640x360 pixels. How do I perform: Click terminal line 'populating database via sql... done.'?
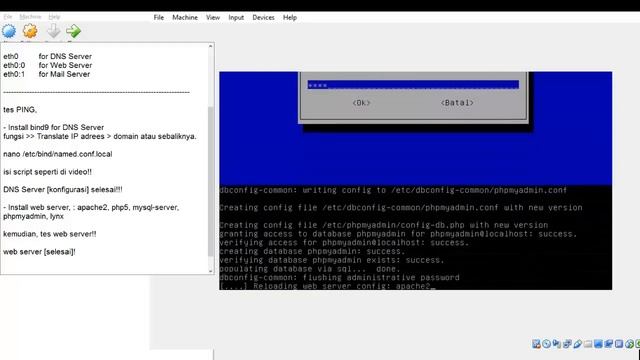(x=310, y=269)
